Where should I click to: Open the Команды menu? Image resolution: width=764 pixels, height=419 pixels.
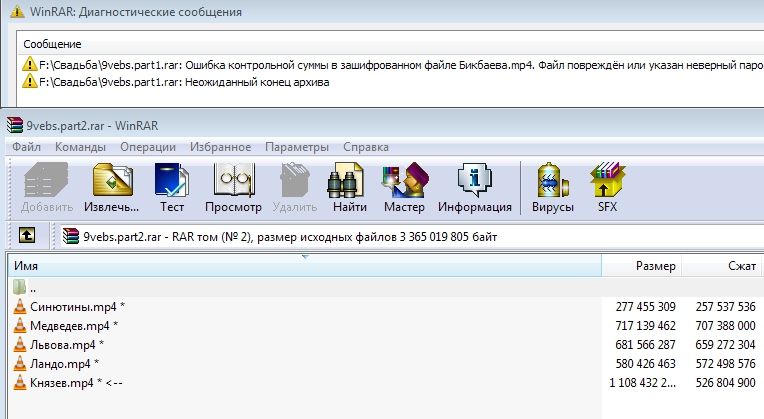(80, 147)
